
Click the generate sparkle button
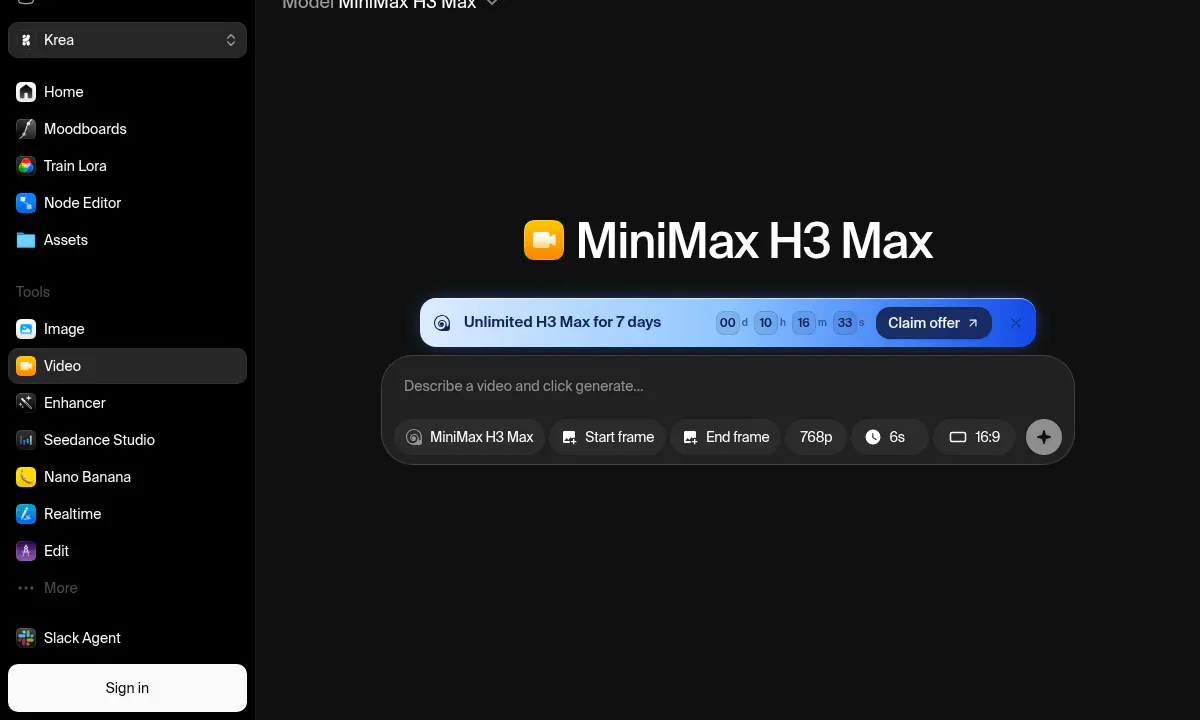click(1044, 437)
